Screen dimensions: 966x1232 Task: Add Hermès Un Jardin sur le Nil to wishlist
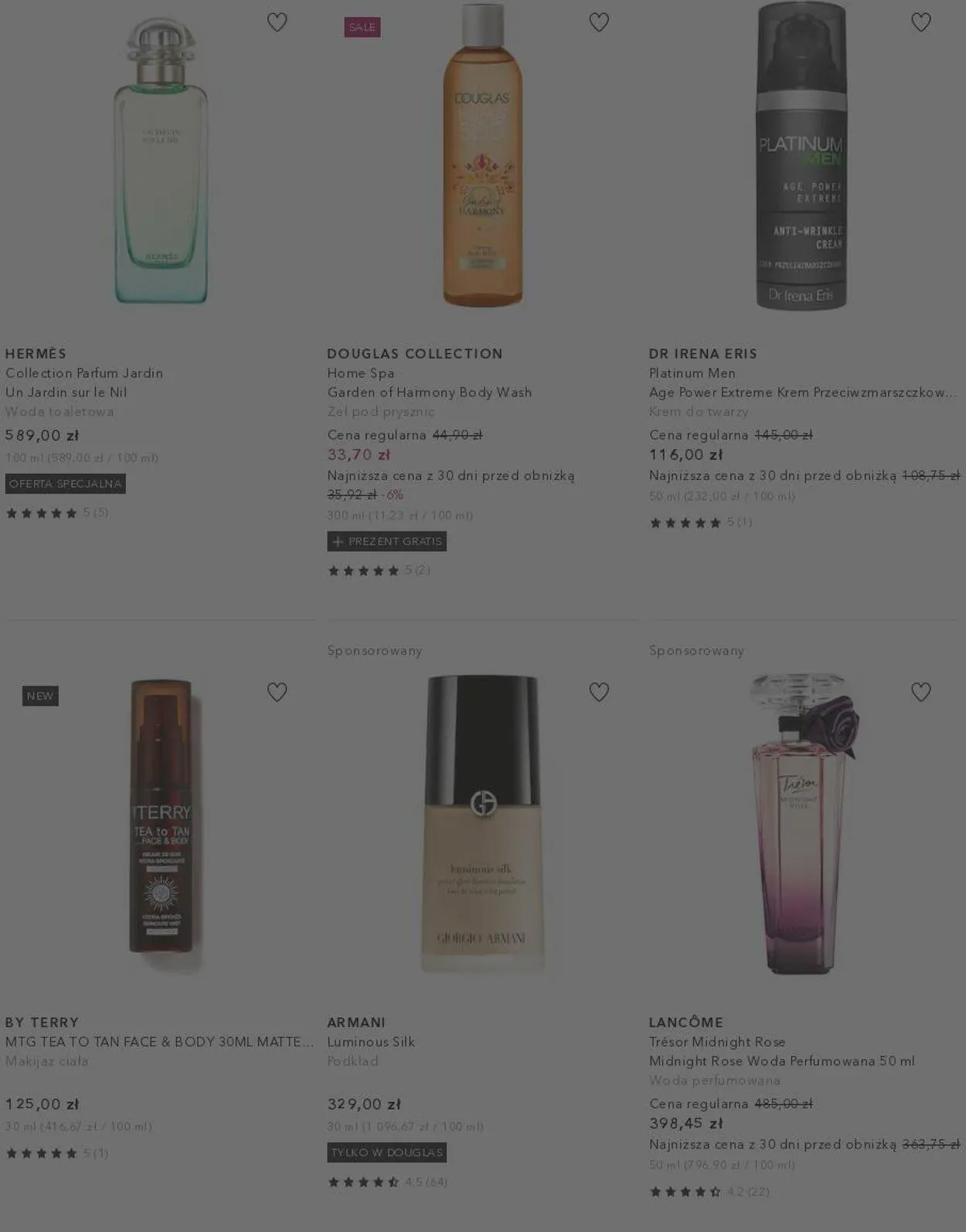277,22
